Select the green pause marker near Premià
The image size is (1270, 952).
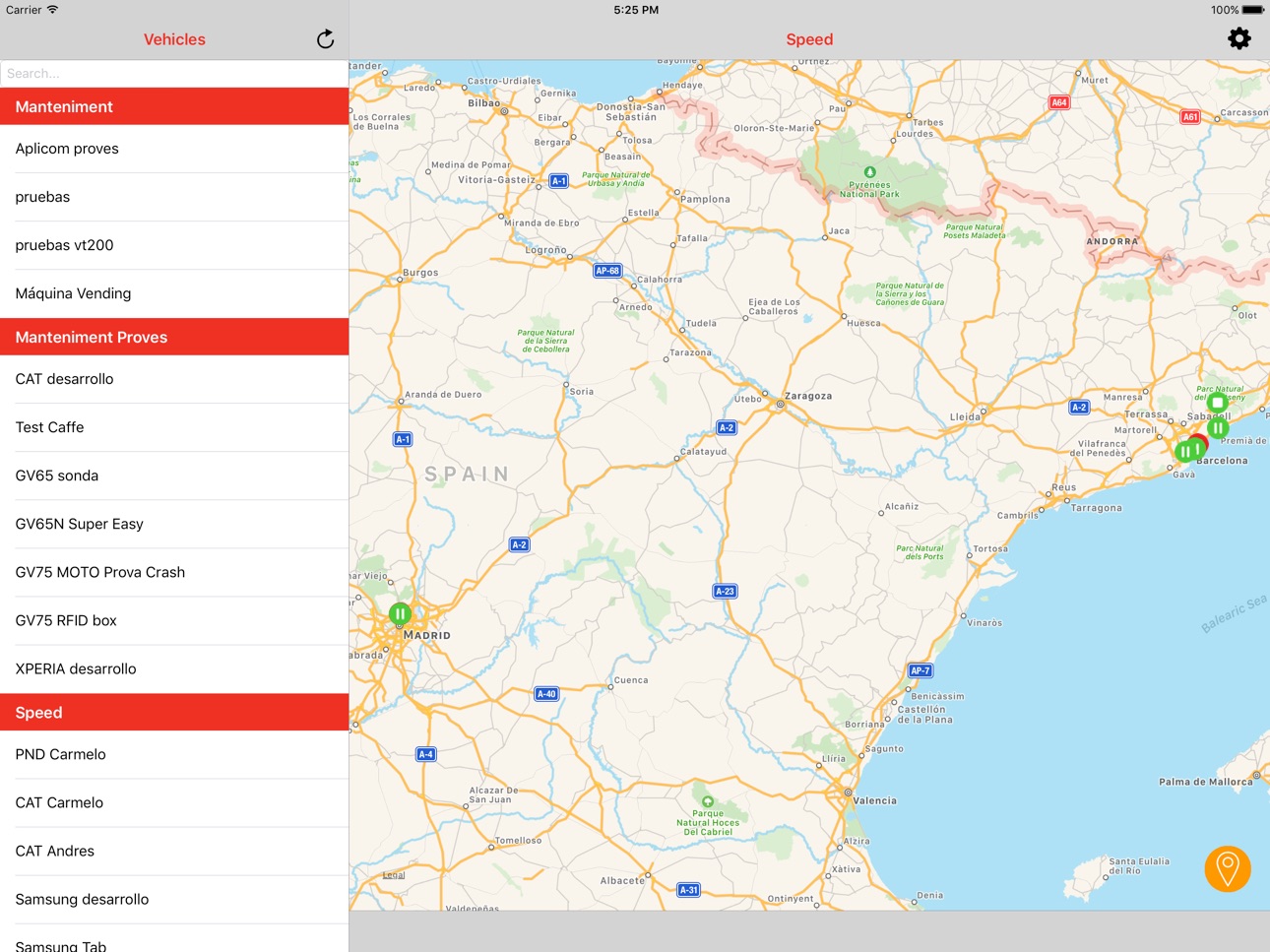tap(1218, 428)
